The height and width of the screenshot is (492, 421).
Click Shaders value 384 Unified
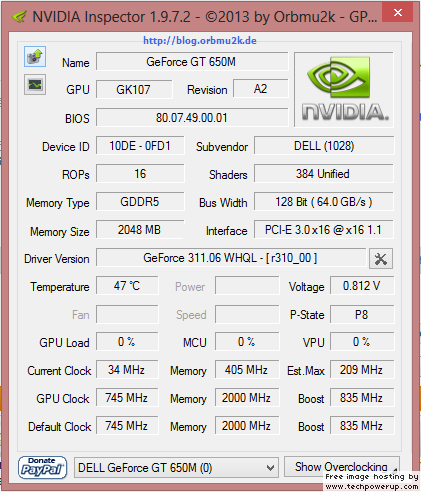pyautogui.click(x=324, y=174)
